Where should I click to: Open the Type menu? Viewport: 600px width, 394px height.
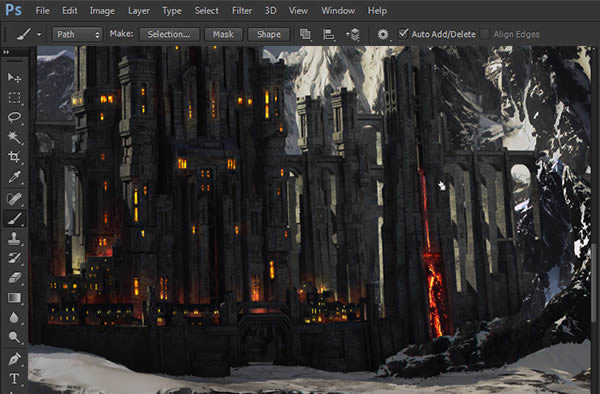coord(172,11)
